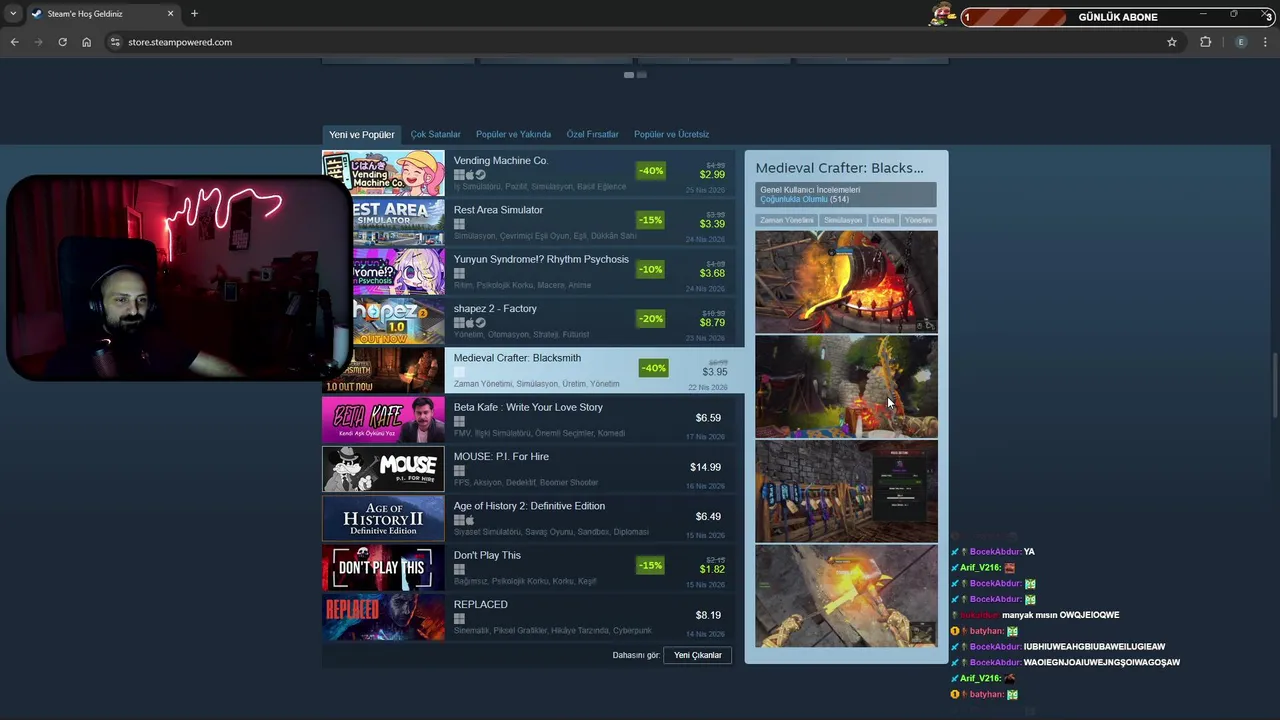This screenshot has height=720, width=1280.
Task: Click the -40% discount badge for Vending Machine Co.
Action: [x=651, y=171]
